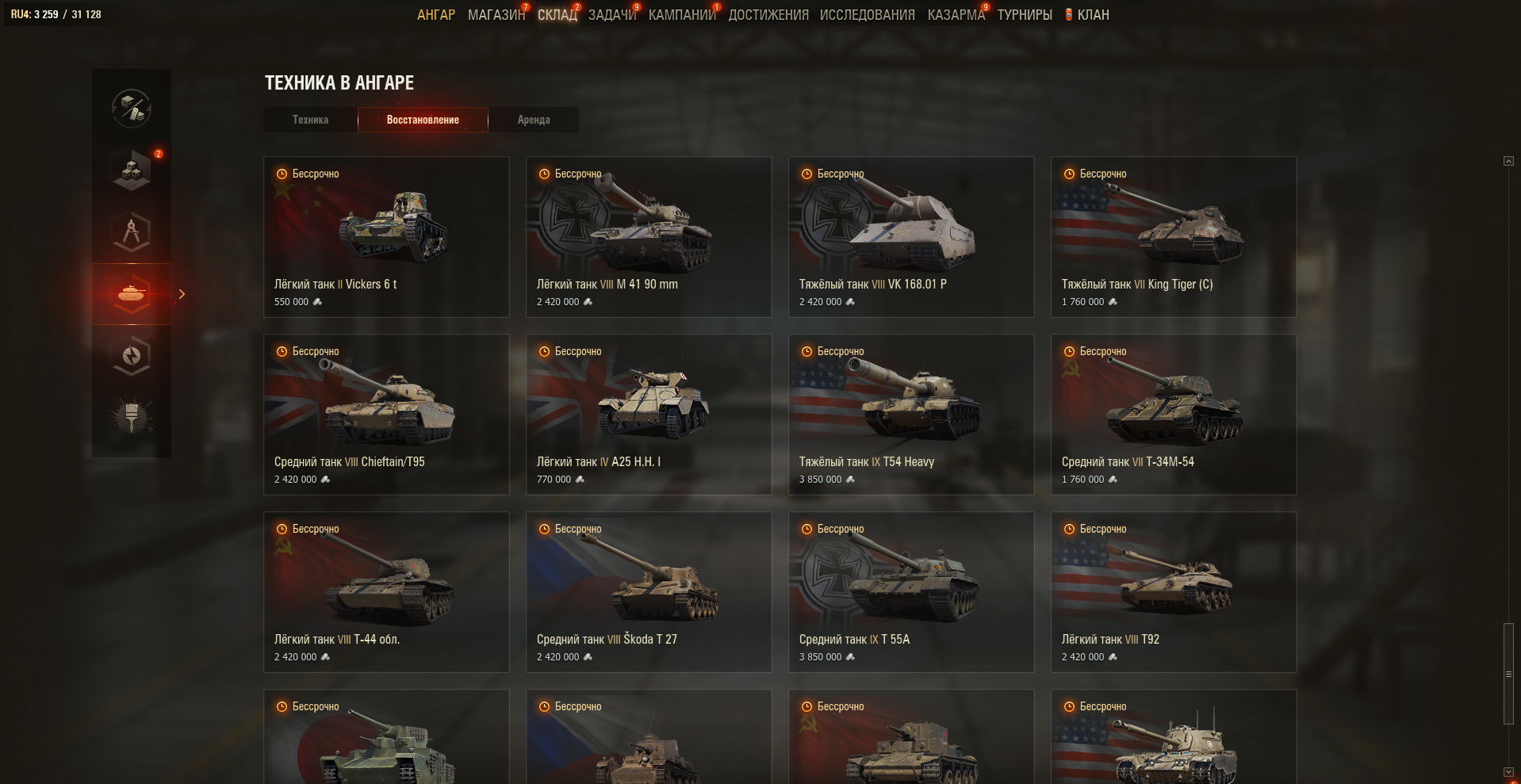Select the Восстановление tab
The height and width of the screenshot is (784, 1521).
tap(423, 120)
